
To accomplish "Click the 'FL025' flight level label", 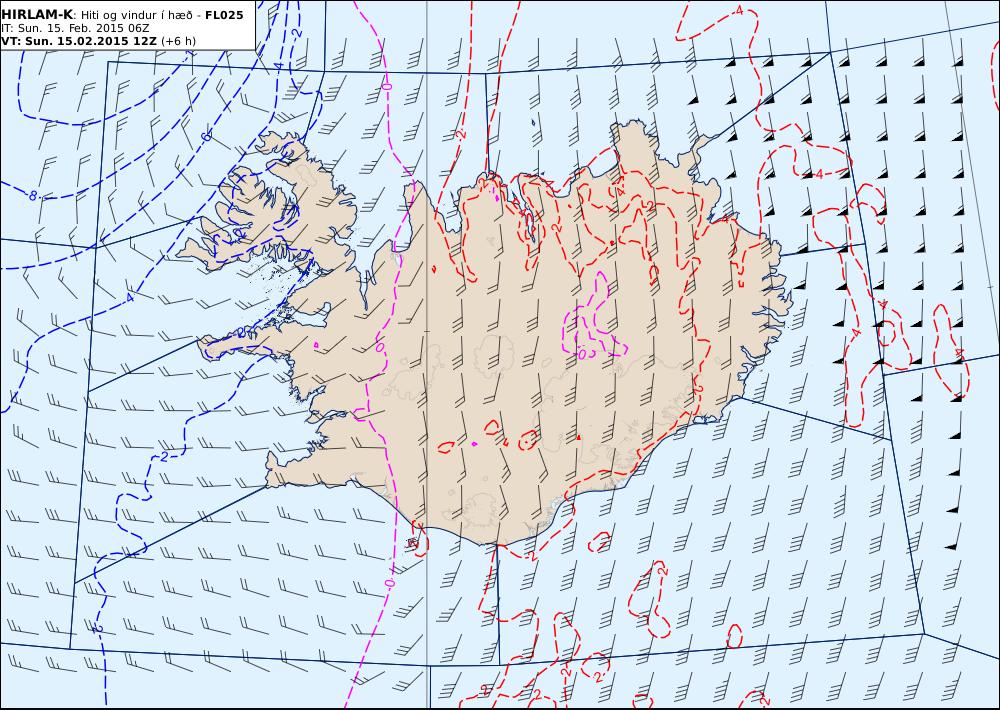I will [x=224, y=15].
